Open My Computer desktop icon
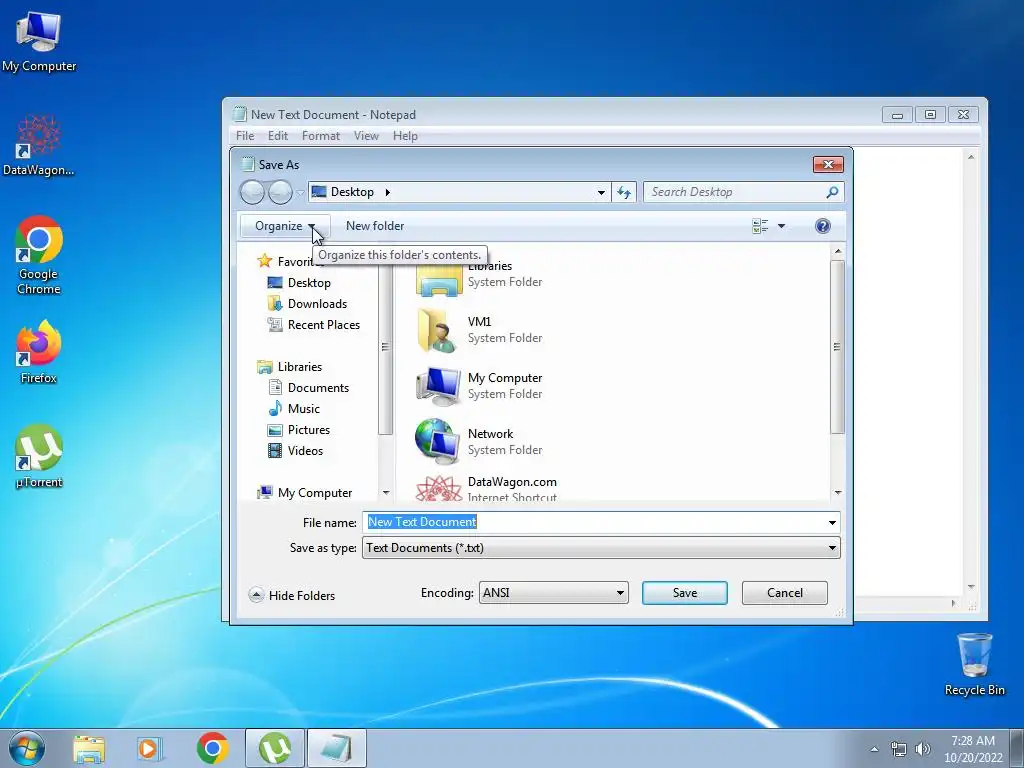Image resolution: width=1024 pixels, height=768 pixels. 39,40
